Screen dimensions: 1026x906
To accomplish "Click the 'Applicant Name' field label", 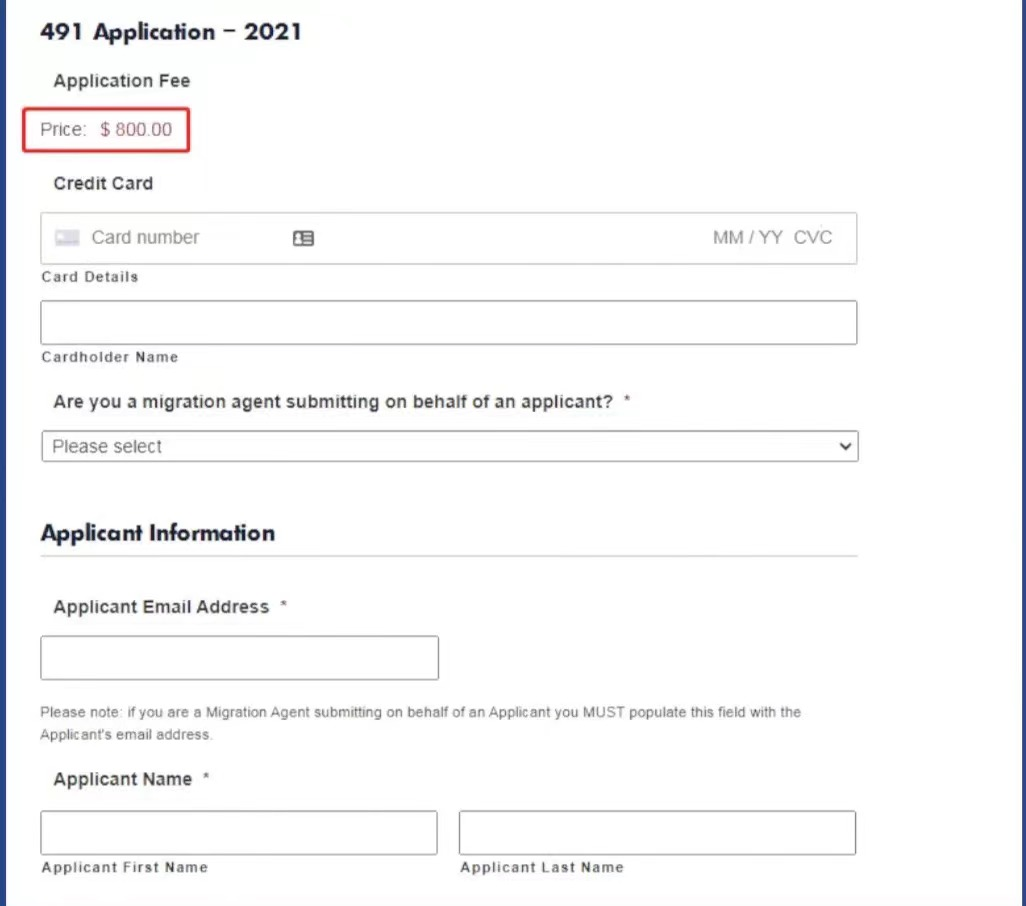I will click(123, 779).
